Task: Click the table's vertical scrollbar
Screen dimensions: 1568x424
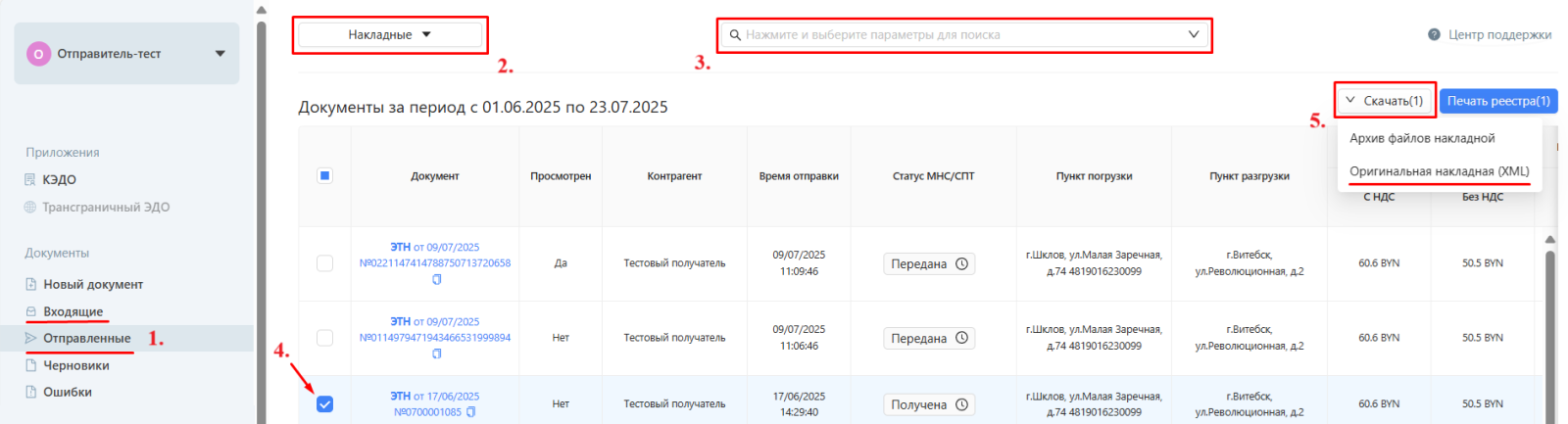Action: 1549,333
